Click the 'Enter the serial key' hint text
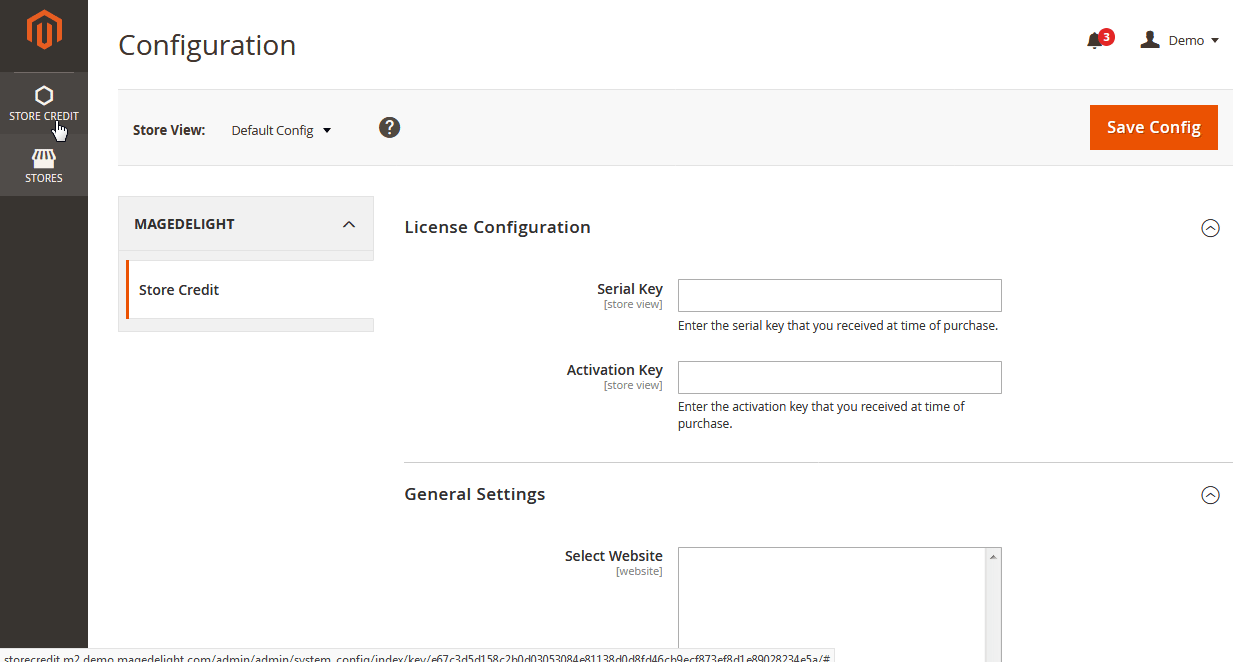The width and height of the screenshot is (1258, 662). (838, 326)
